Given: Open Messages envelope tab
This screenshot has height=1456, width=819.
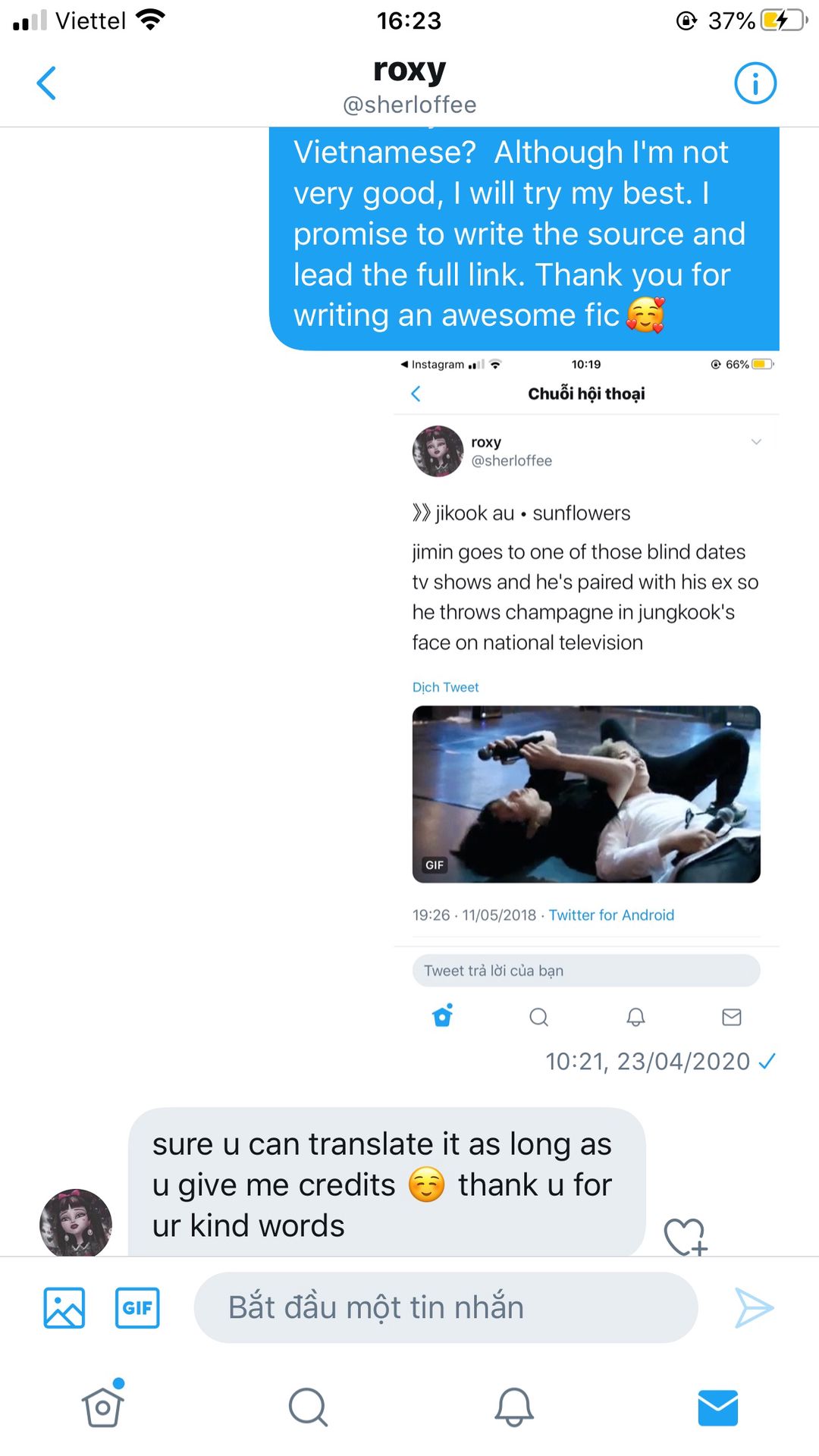Looking at the screenshot, I should [717, 1407].
